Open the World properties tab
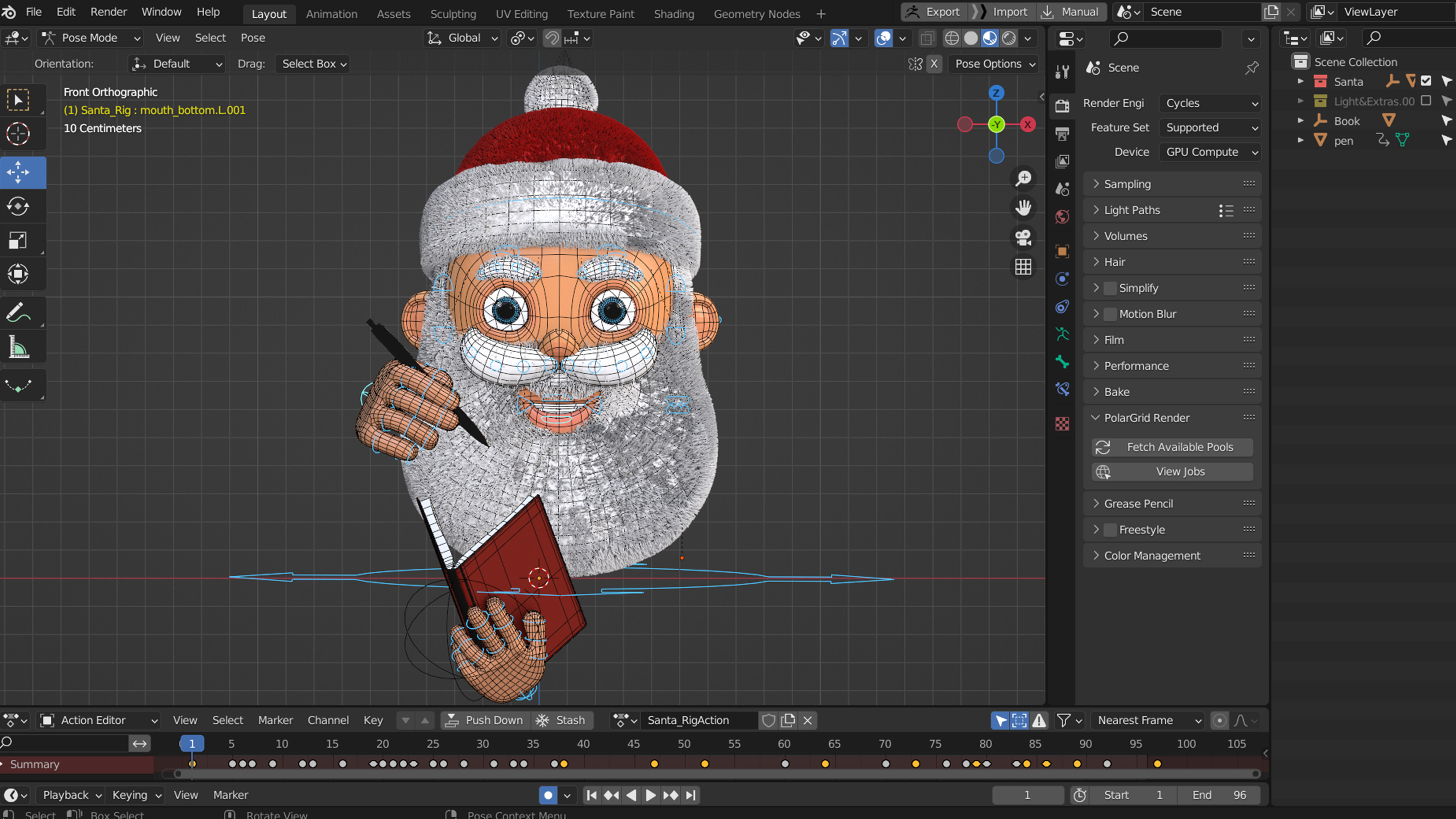The height and width of the screenshot is (819, 1456). coord(1062,217)
